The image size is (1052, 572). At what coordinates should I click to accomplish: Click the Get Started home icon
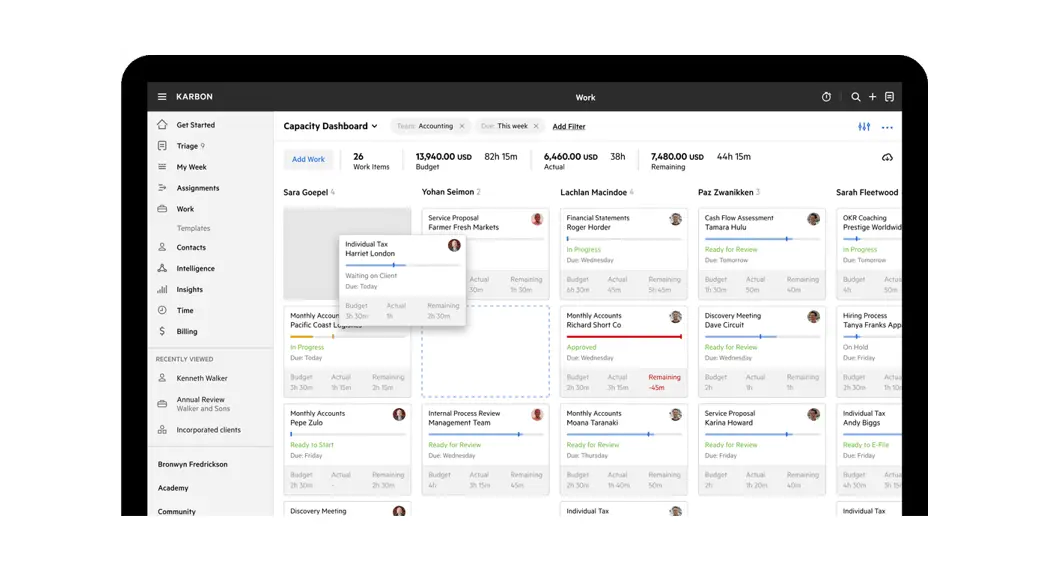pyautogui.click(x=162, y=124)
